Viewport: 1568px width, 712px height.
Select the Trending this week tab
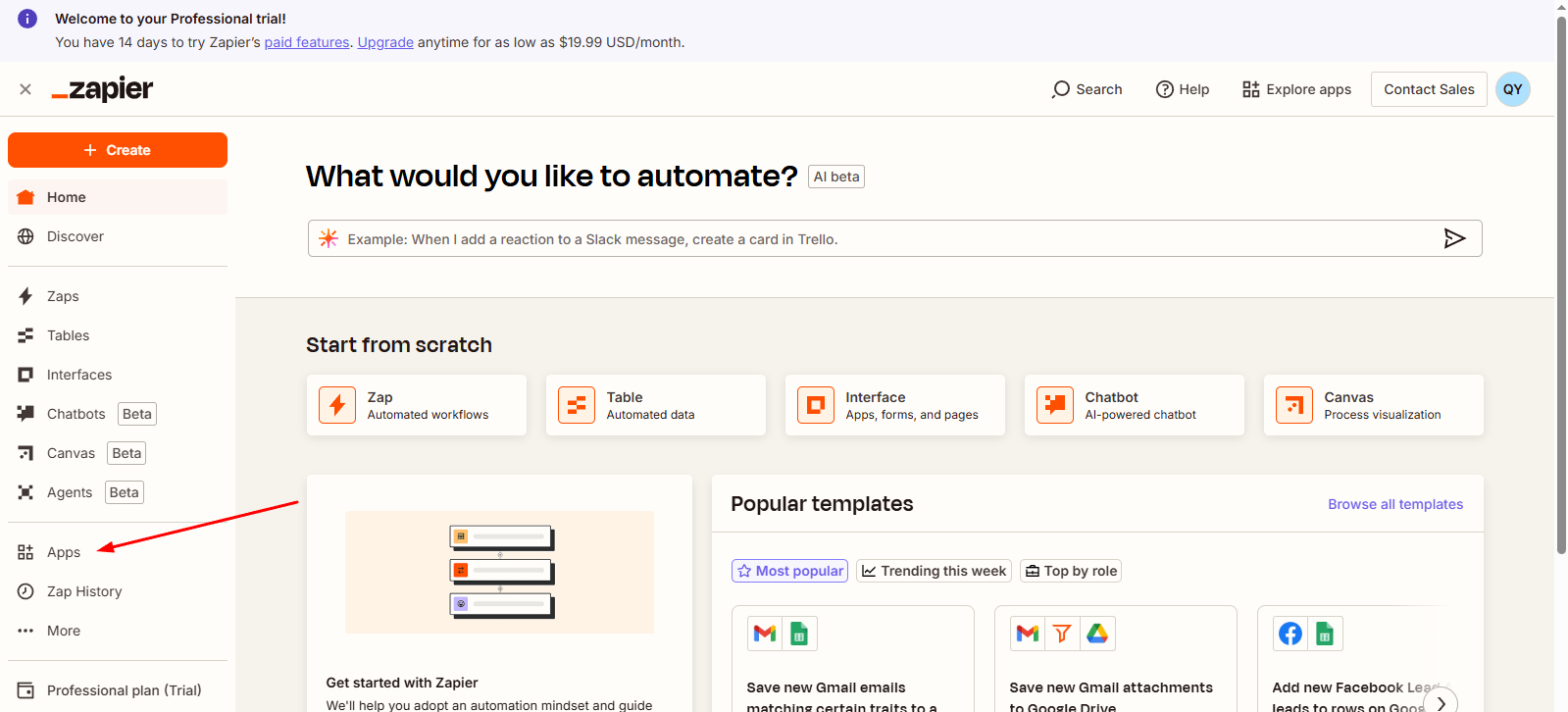coord(935,571)
